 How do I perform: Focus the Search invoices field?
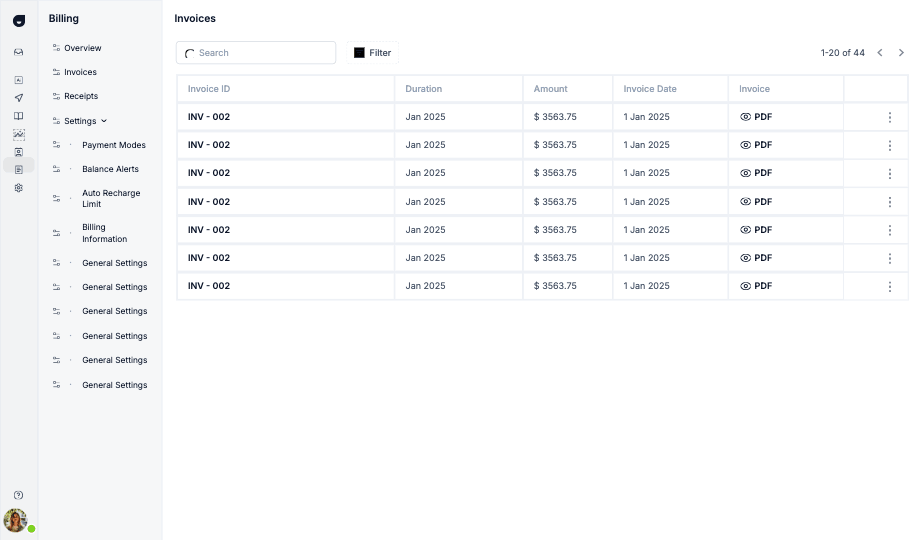(256, 52)
